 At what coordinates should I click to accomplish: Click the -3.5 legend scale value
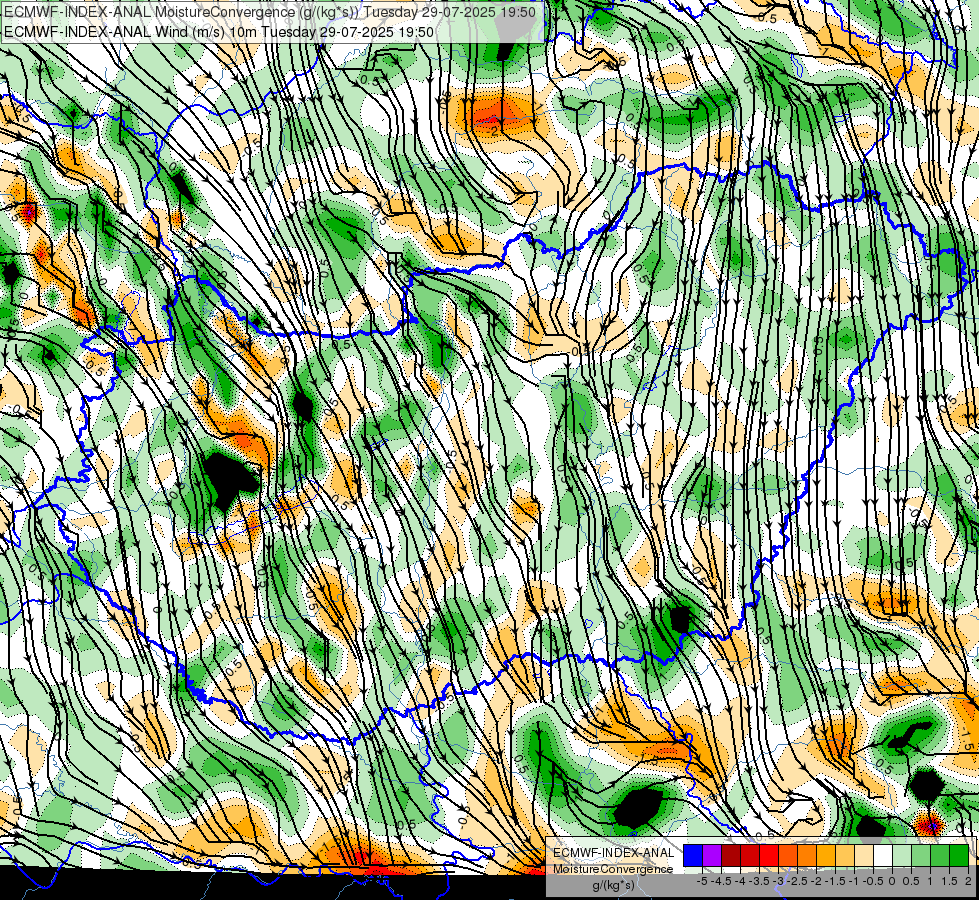(x=759, y=881)
